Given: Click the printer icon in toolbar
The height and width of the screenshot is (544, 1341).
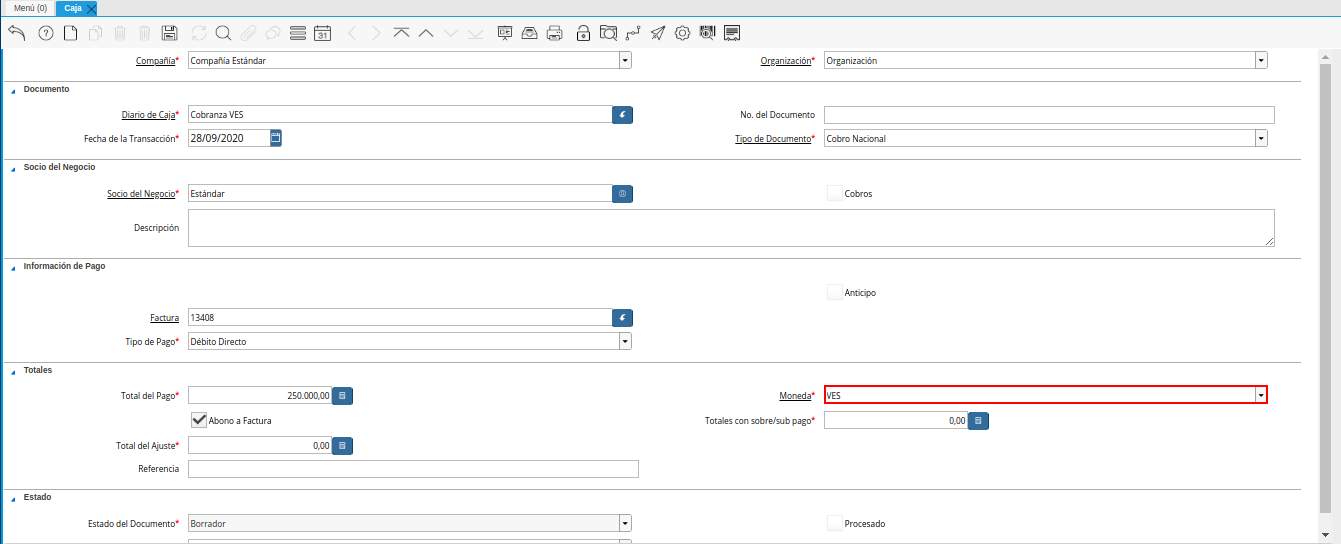Looking at the screenshot, I should point(555,33).
